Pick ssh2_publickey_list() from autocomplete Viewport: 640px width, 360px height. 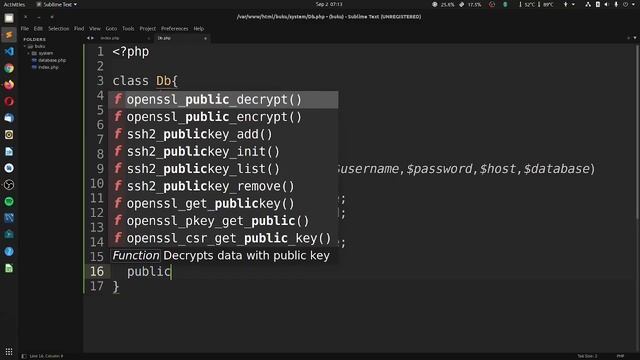click(x=223, y=169)
